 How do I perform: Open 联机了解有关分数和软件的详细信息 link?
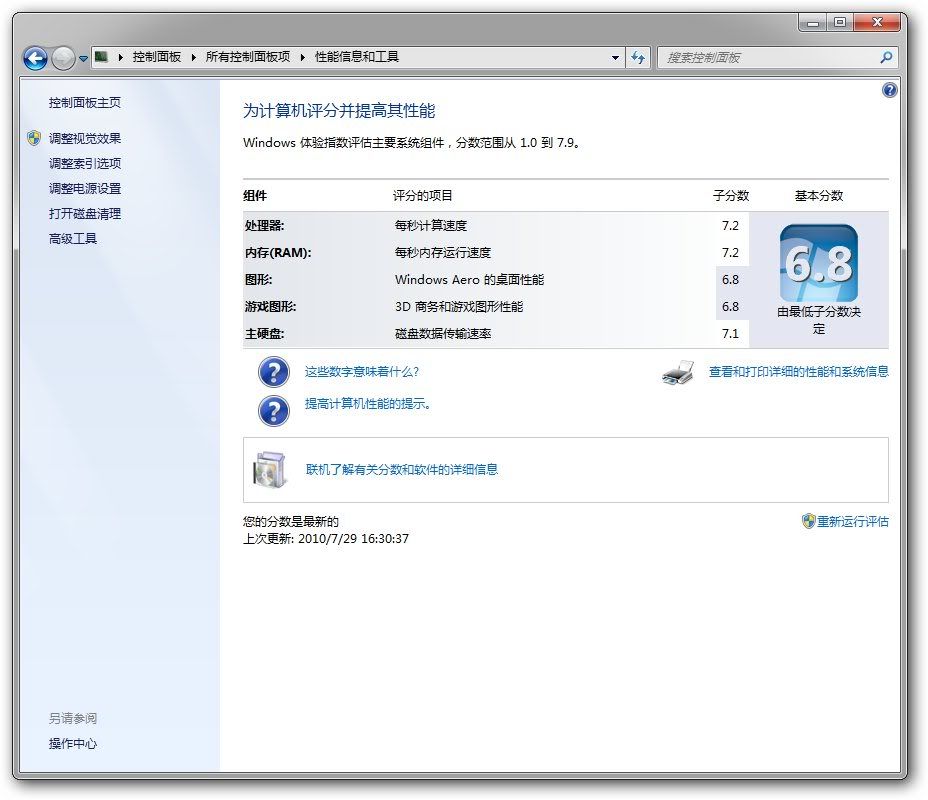coord(402,470)
